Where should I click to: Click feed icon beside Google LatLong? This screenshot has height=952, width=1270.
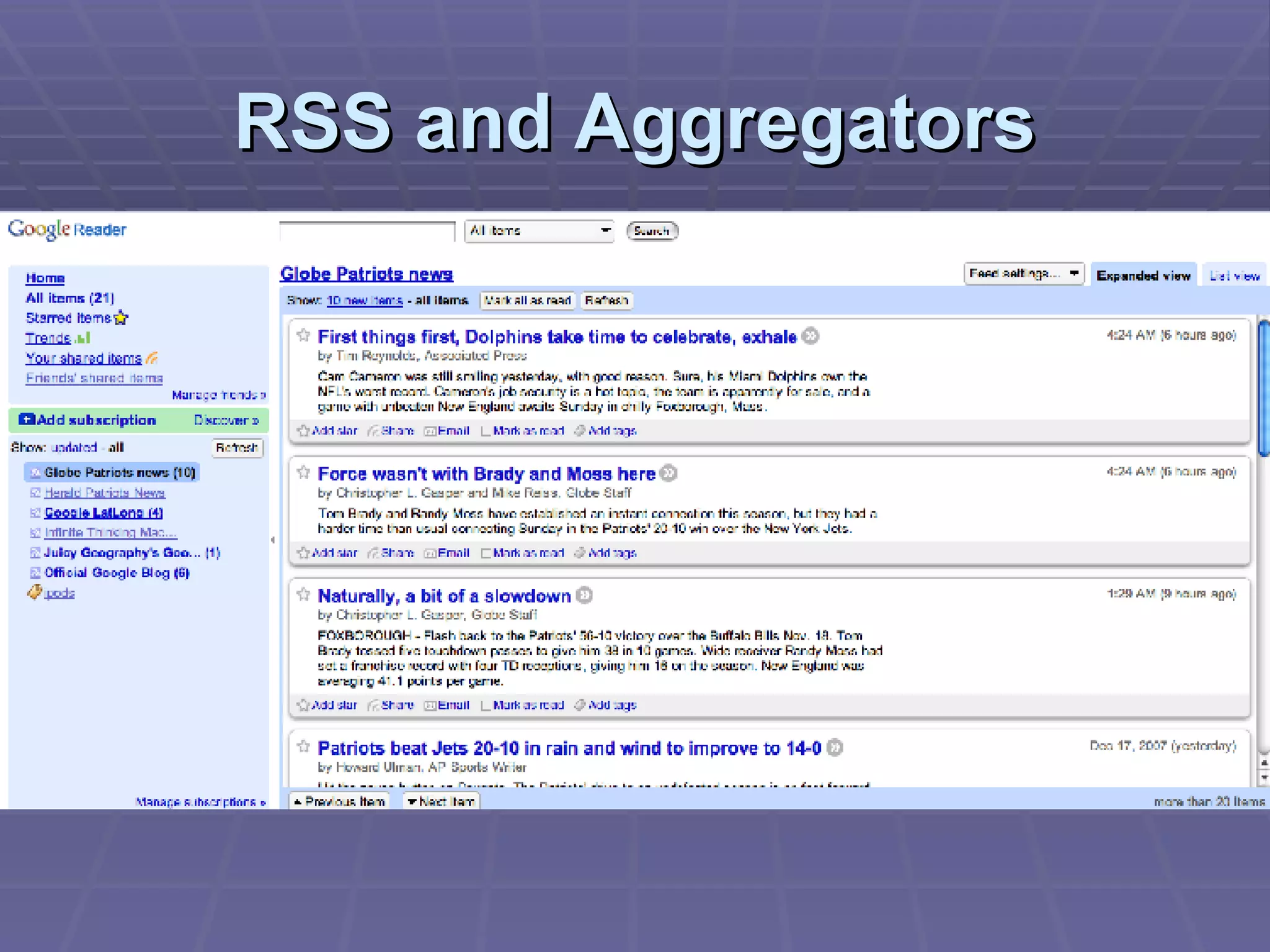tap(35, 513)
